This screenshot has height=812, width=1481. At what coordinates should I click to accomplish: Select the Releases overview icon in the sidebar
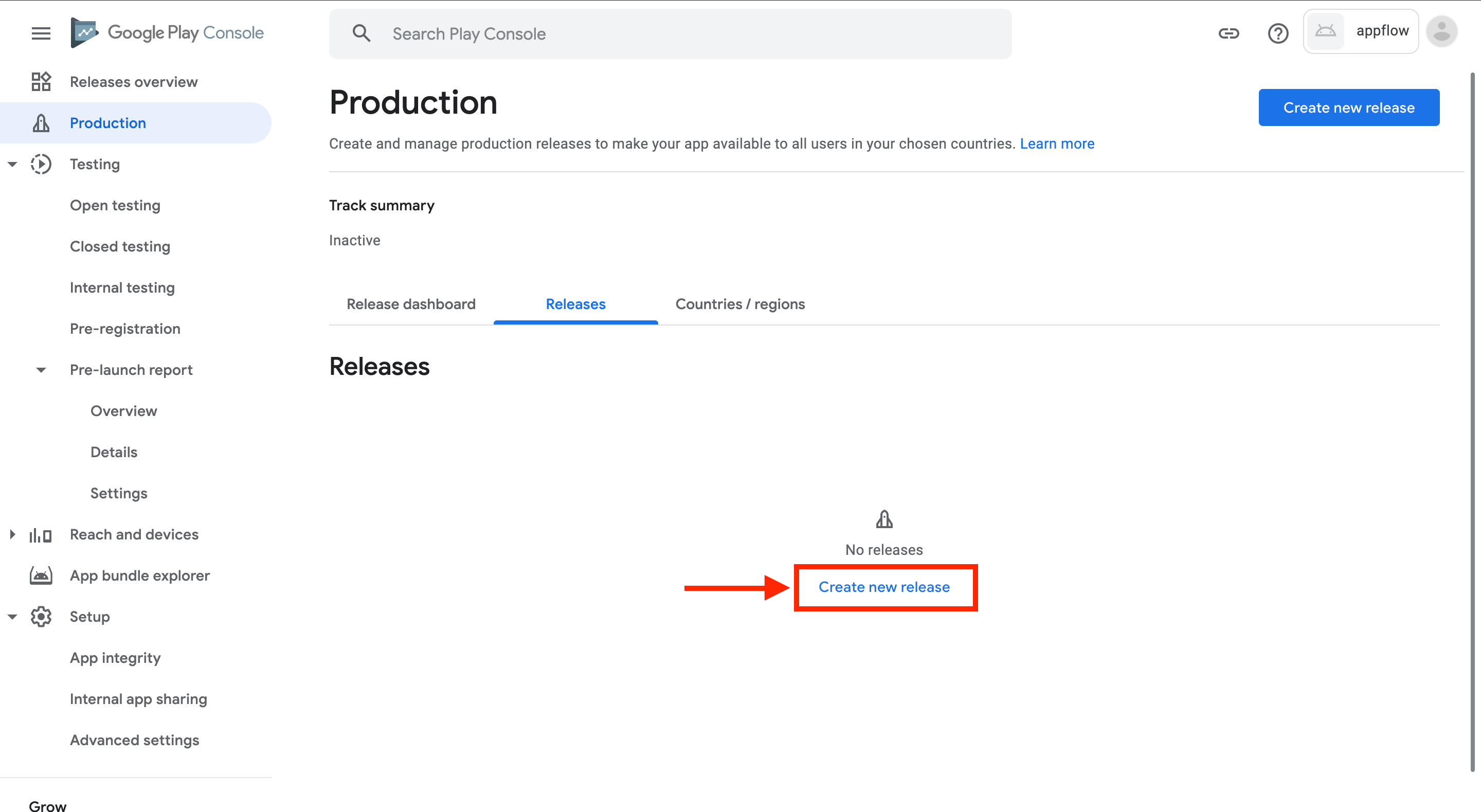(x=40, y=82)
